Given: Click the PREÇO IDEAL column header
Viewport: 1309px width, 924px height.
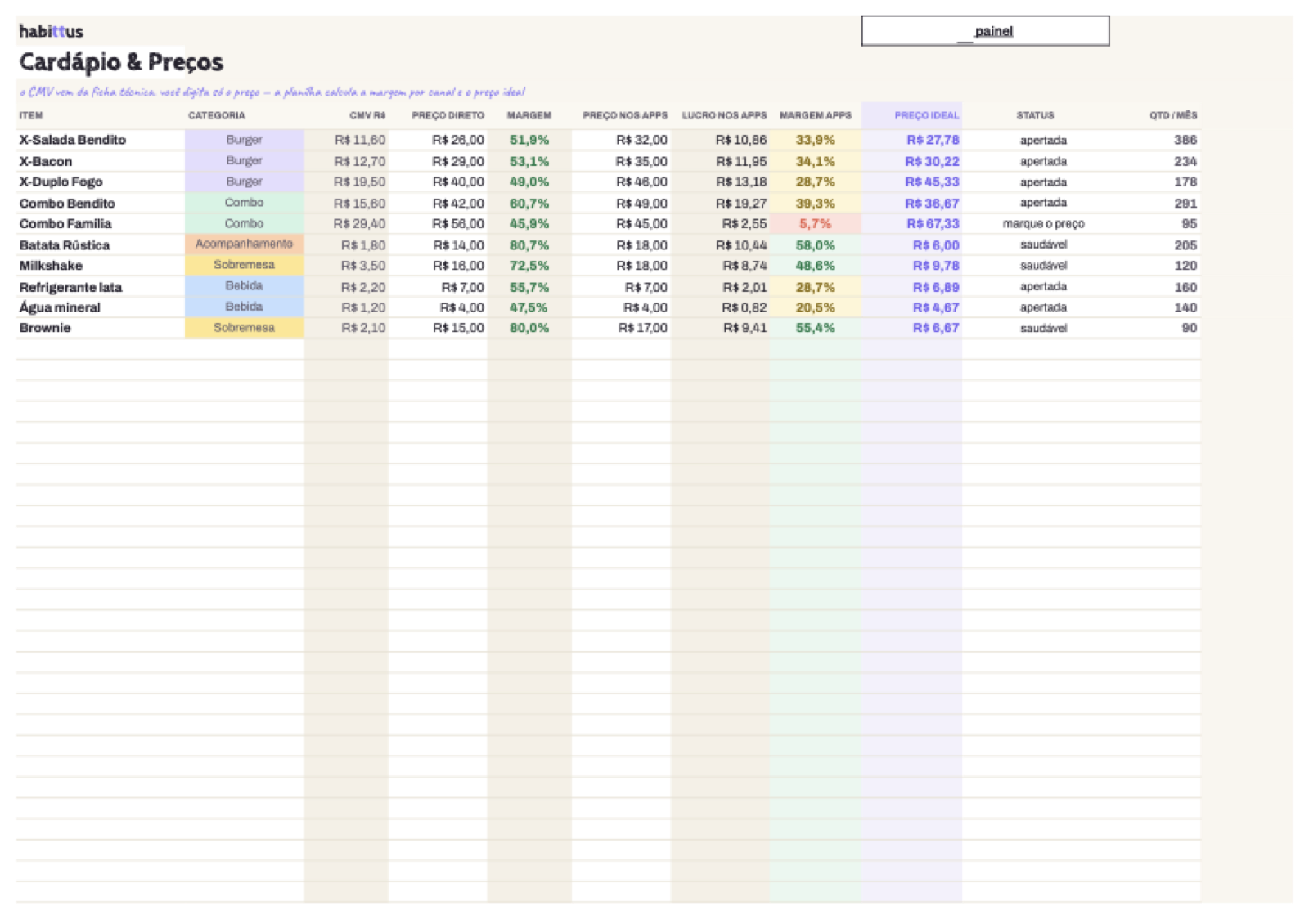Looking at the screenshot, I should (926, 115).
